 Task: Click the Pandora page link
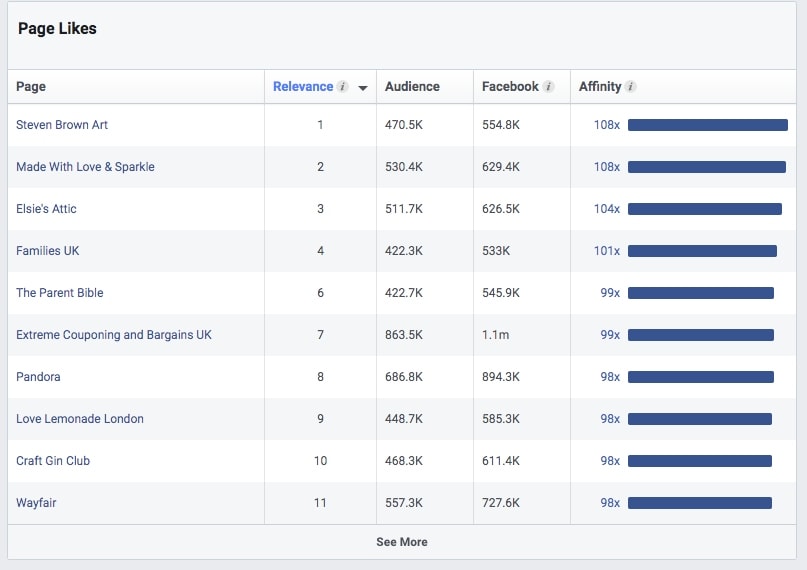point(38,377)
